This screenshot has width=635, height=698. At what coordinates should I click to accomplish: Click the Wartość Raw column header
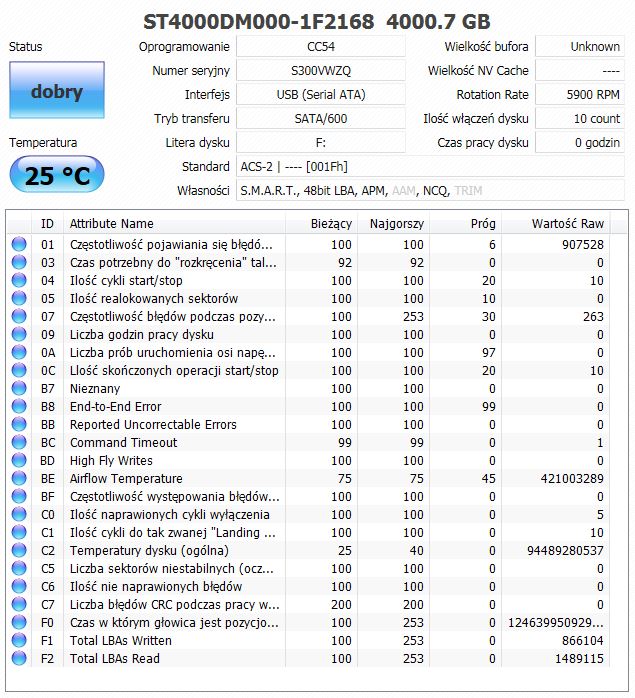567,223
